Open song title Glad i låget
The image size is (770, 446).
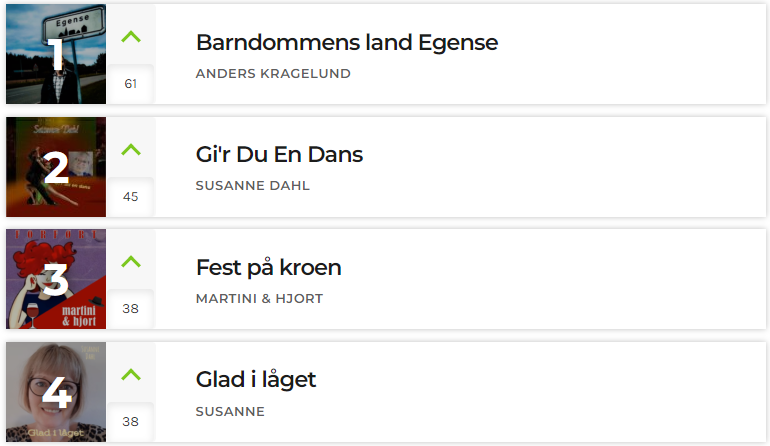256,380
